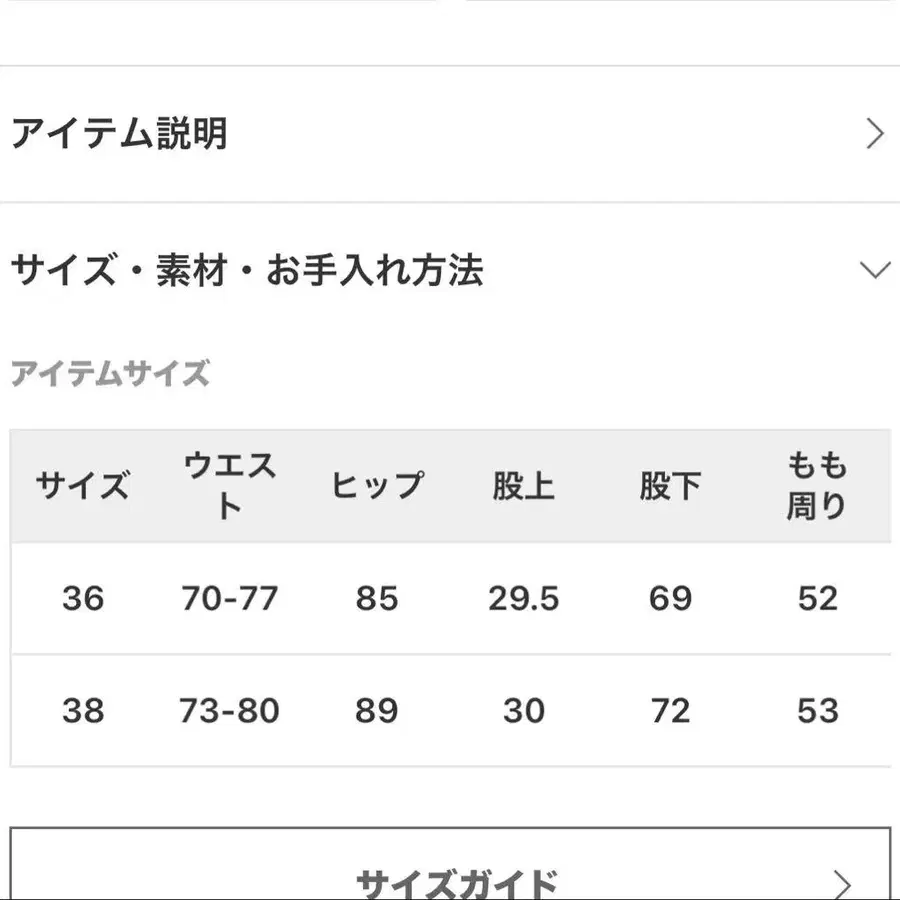900x900 pixels.
Task: Select size 38 in the table
Action: click(83, 711)
